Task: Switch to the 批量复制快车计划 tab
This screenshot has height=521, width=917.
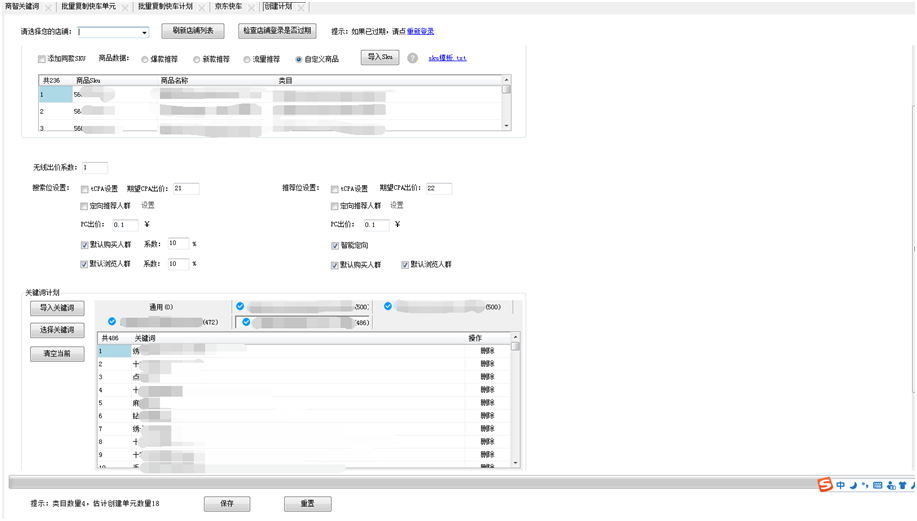Action: point(165,7)
